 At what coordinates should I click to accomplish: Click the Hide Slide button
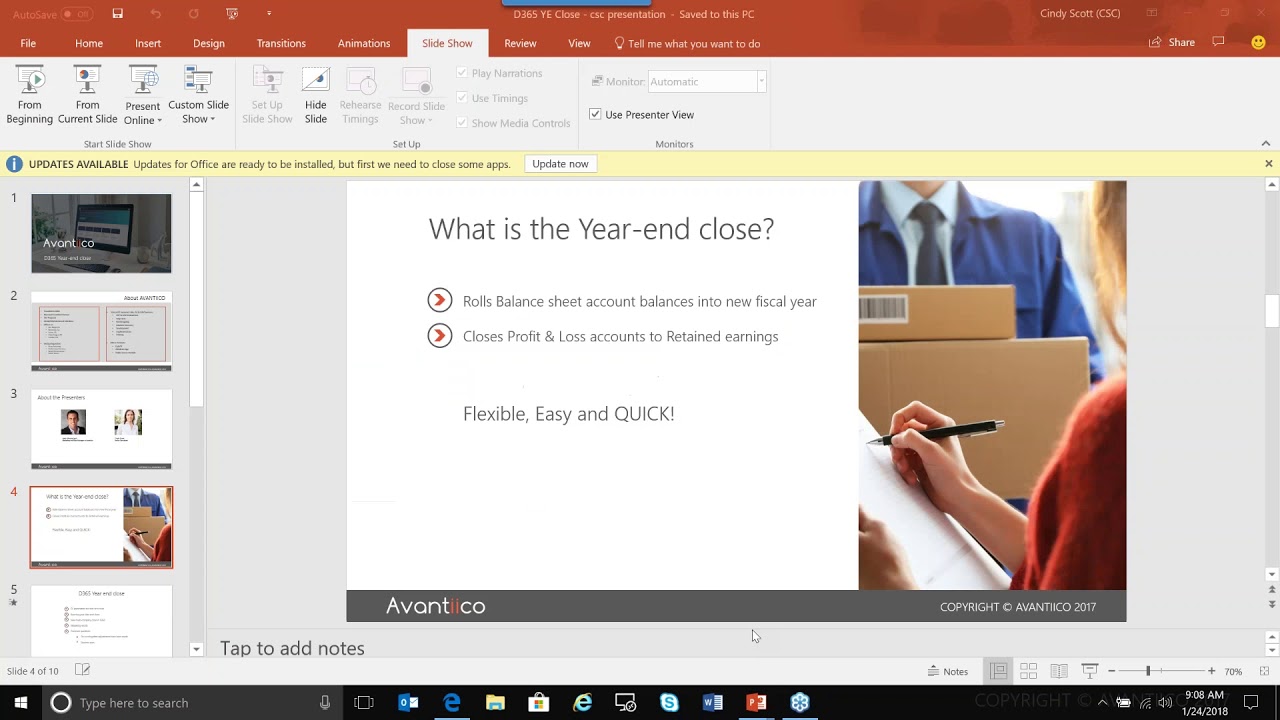(316, 95)
